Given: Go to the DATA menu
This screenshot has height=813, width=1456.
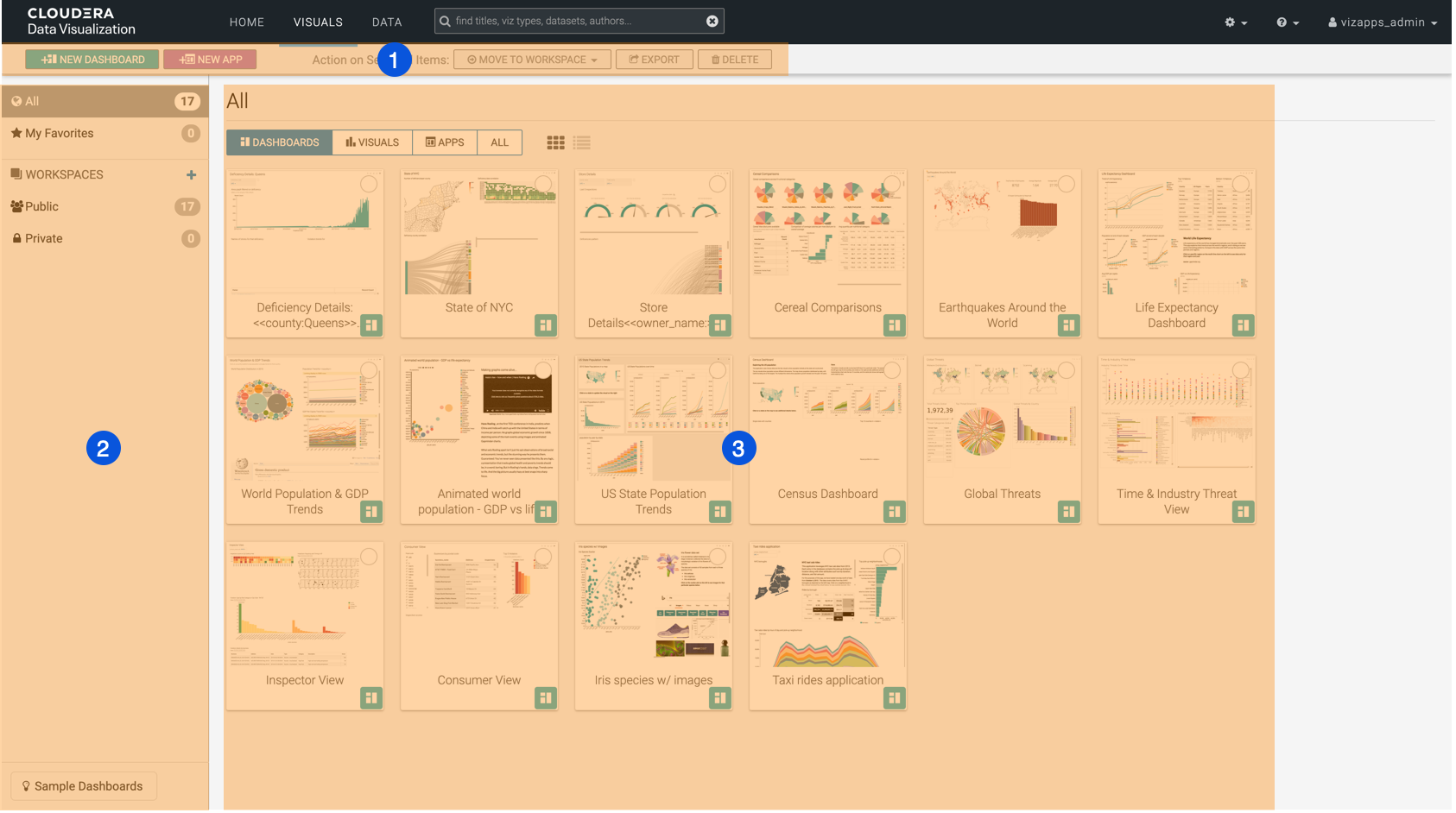Looking at the screenshot, I should point(386,22).
